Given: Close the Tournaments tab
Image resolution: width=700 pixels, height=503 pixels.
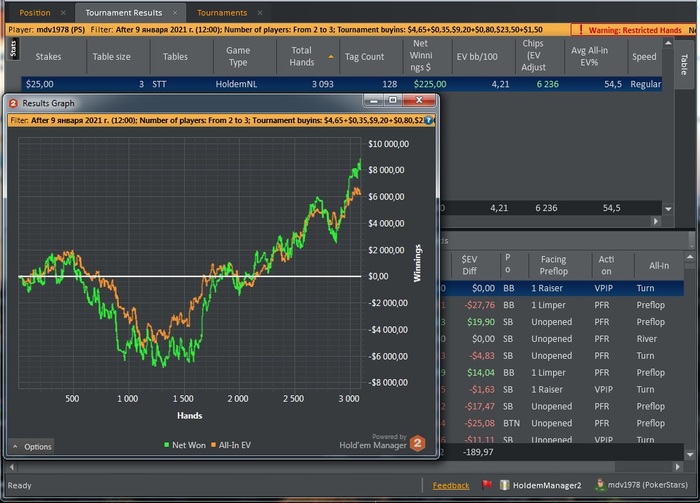Looking at the screenshot, I should point(260,13).
